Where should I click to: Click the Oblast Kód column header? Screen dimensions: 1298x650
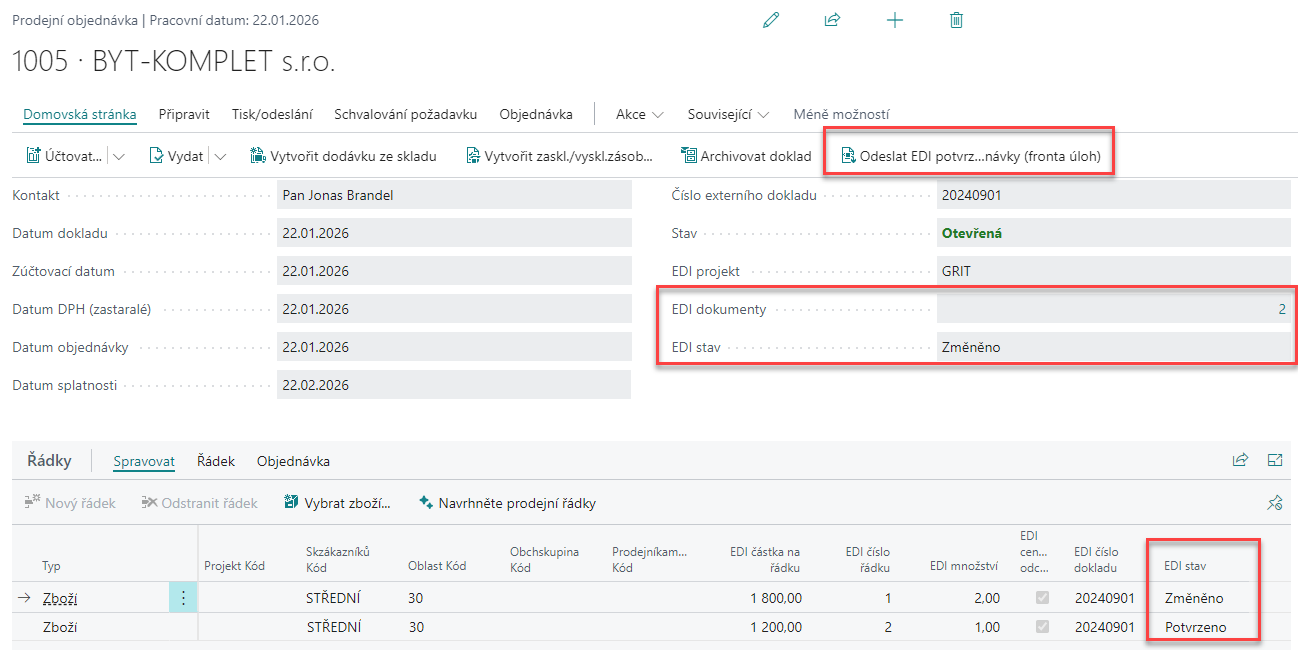[437, 566]
